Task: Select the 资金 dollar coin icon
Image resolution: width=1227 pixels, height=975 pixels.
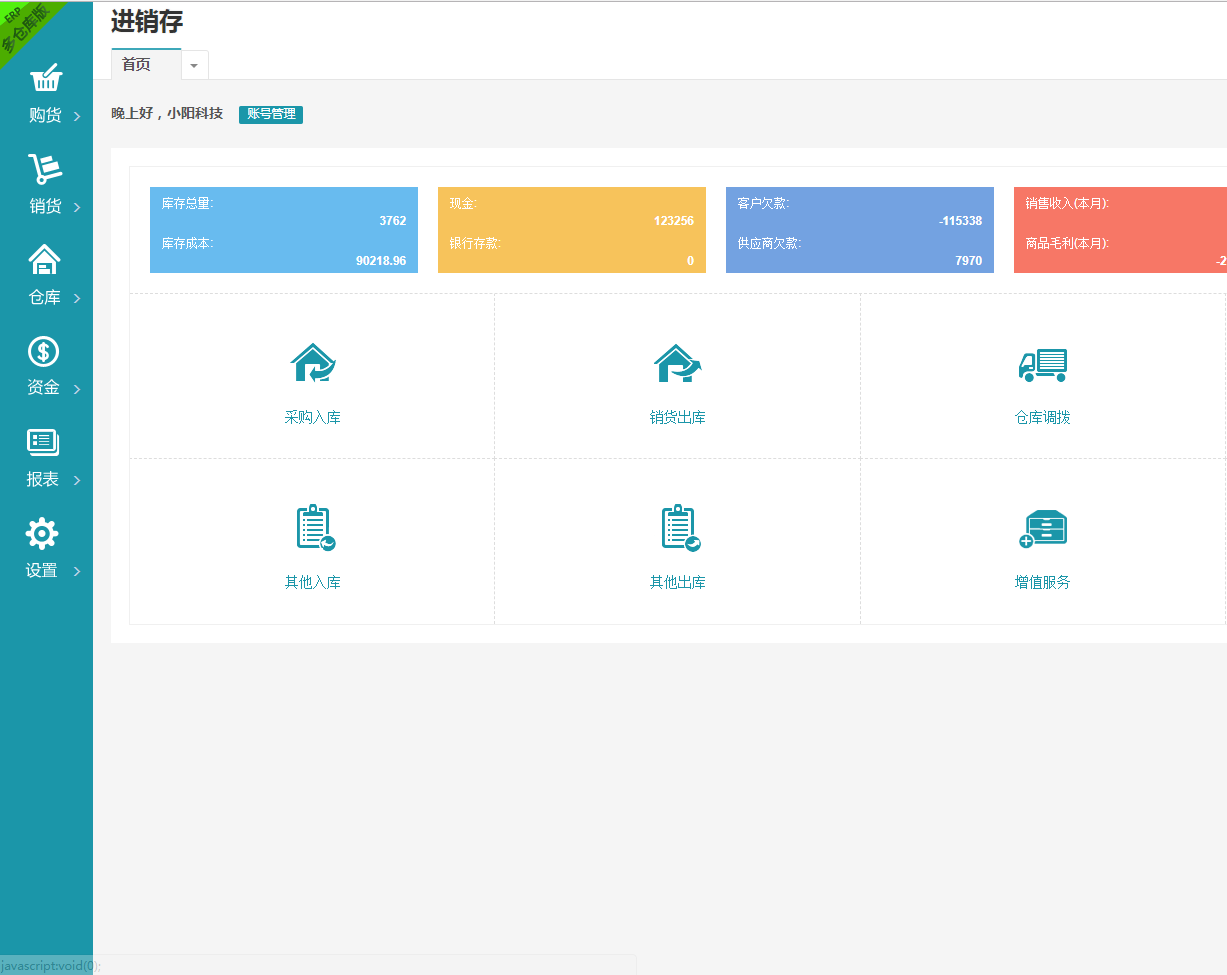Action: pos(43,351)
